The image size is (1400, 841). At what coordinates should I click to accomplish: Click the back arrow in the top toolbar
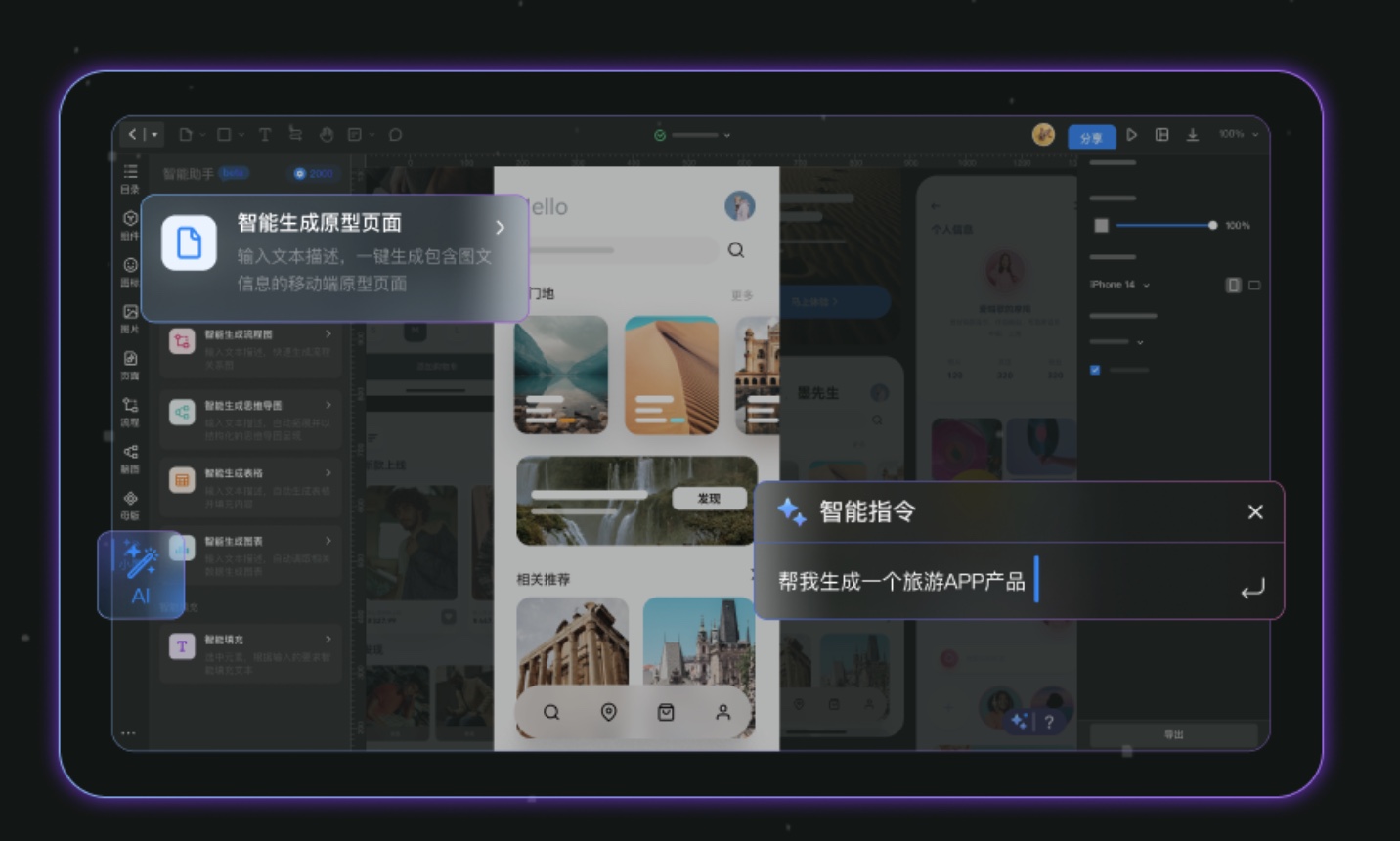pos(133,134)
